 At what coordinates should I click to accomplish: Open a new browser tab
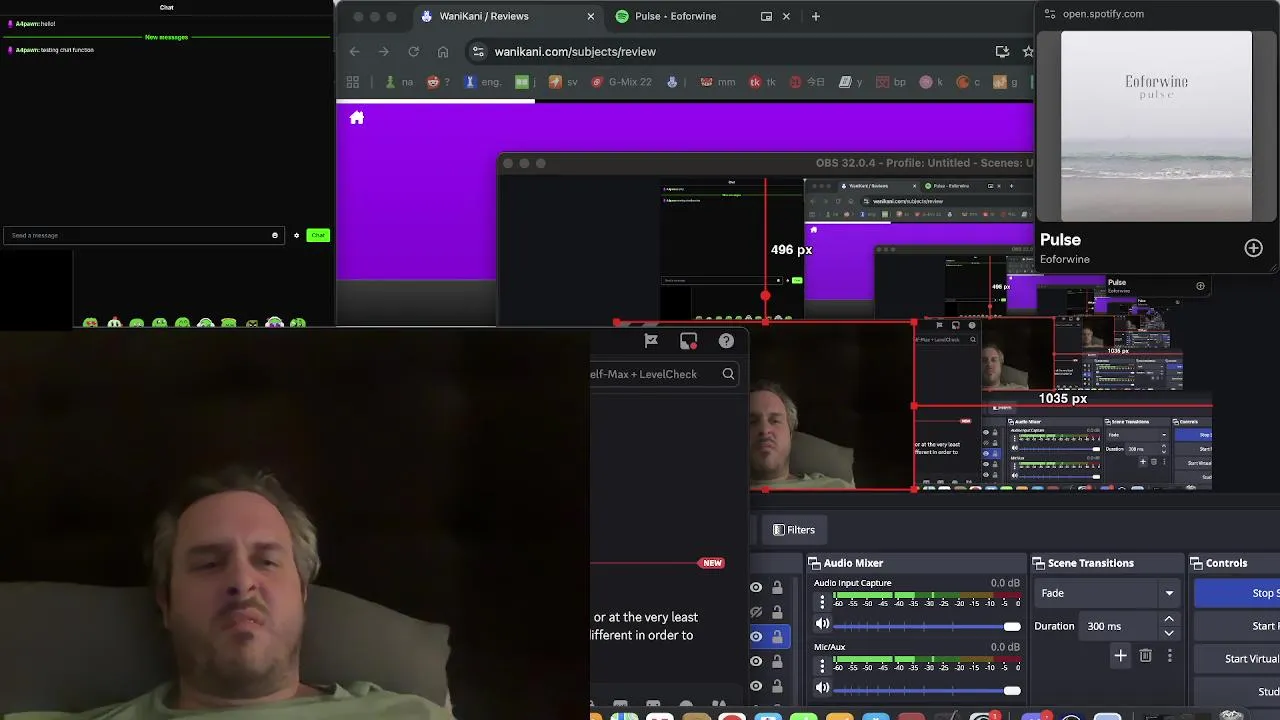[815, 16]
